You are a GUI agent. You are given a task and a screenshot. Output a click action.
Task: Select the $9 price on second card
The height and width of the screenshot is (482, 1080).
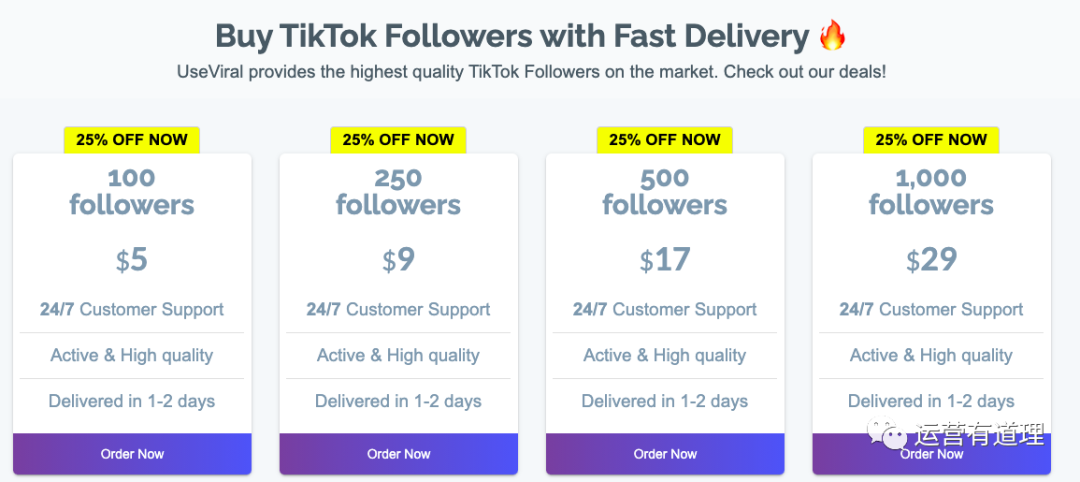pos(398,260)
